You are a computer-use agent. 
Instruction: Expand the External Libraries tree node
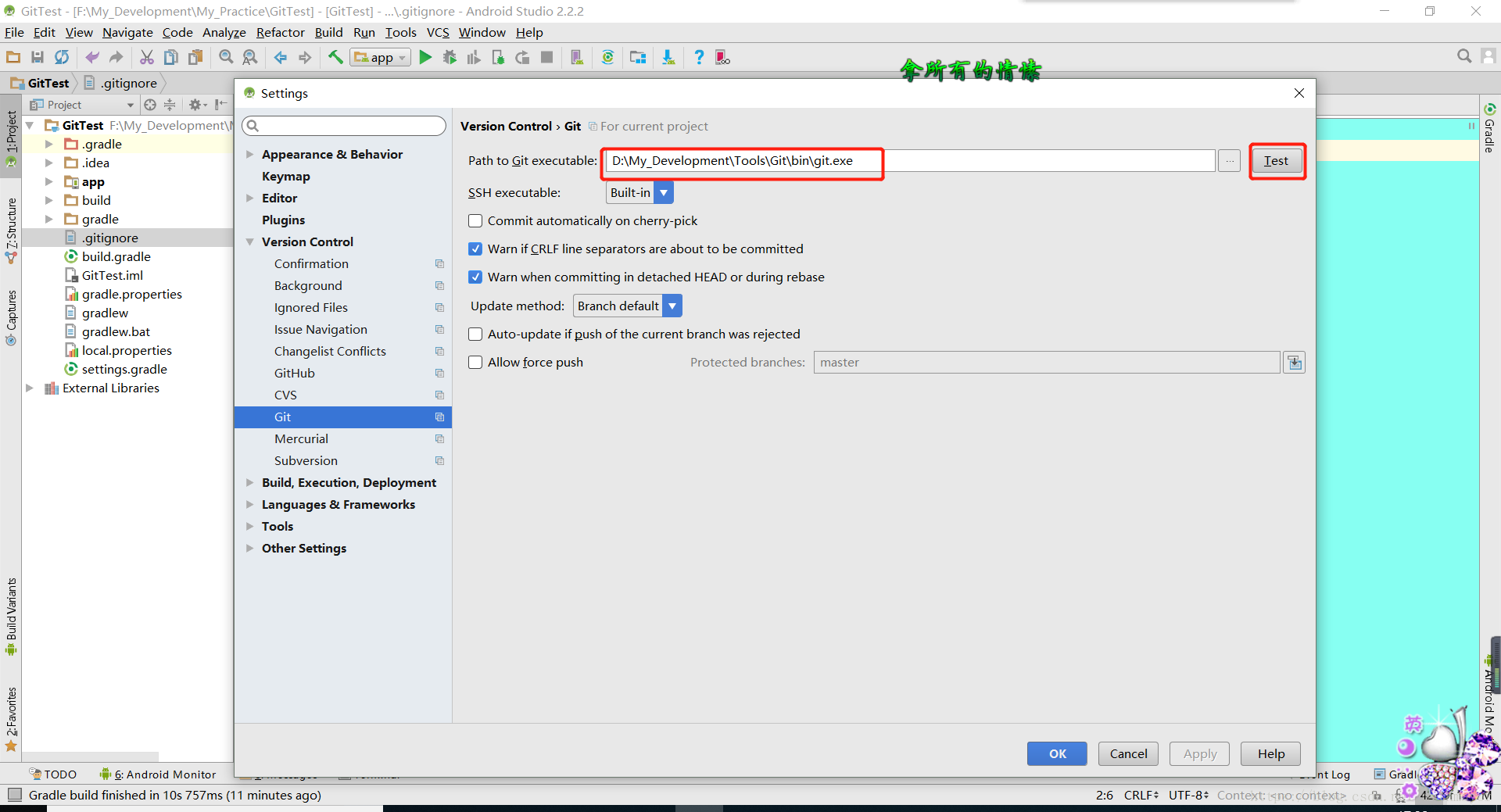(30, 388)
